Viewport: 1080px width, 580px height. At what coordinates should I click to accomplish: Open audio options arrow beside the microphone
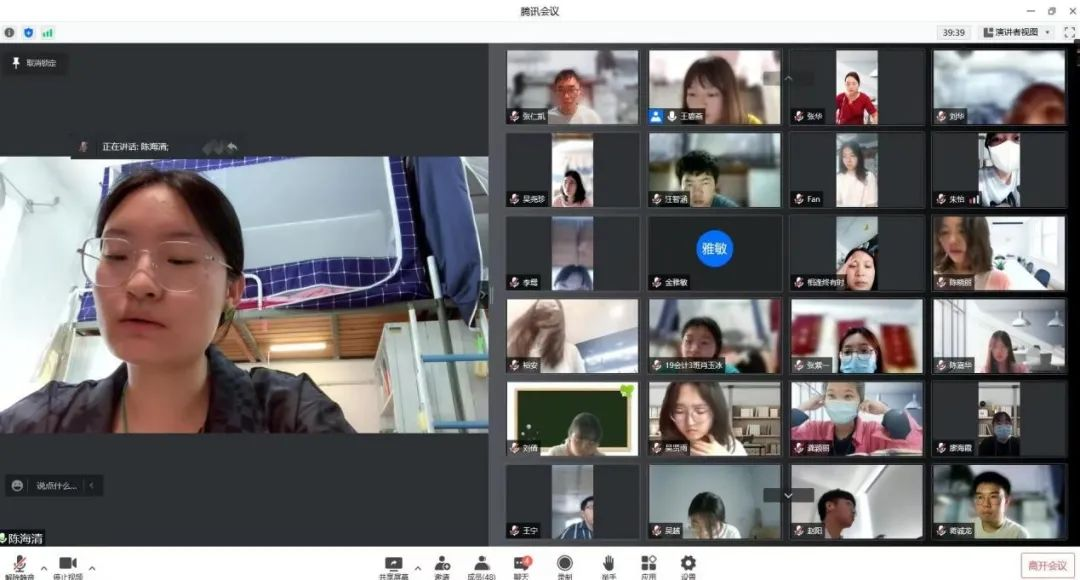point(43,567)
